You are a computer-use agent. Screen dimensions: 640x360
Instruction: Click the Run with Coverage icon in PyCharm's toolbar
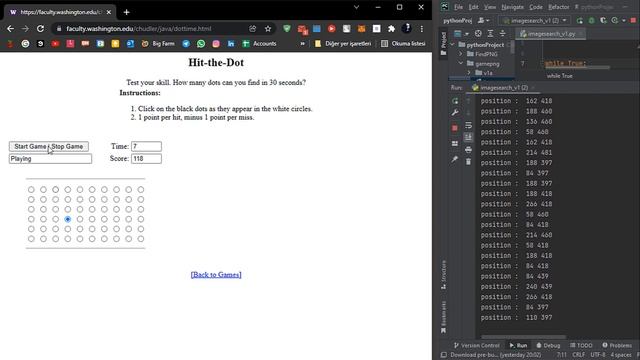coord(603,20)
